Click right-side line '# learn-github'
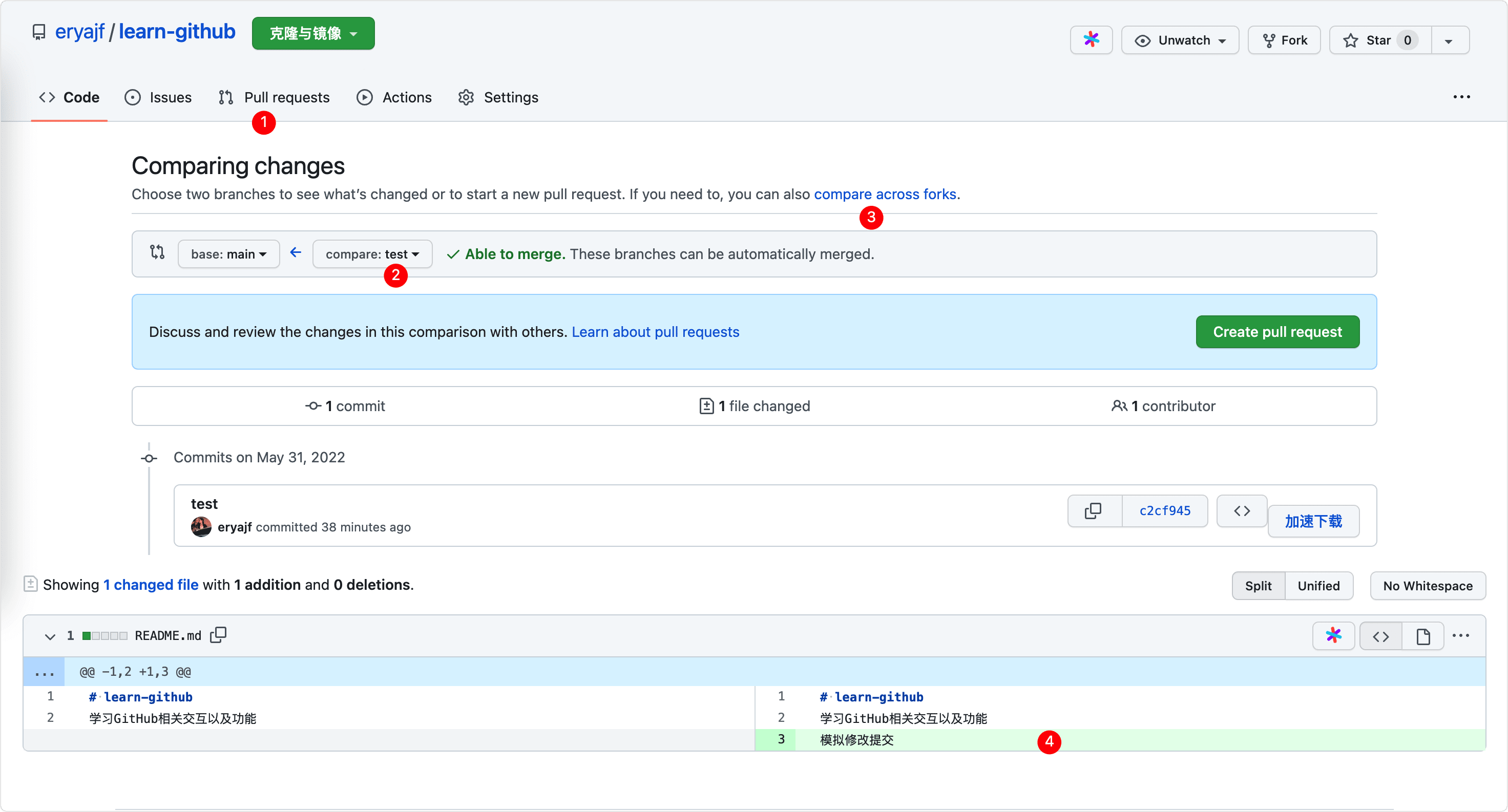This screenshot has height=812, width=1508. tap(871, 697)
